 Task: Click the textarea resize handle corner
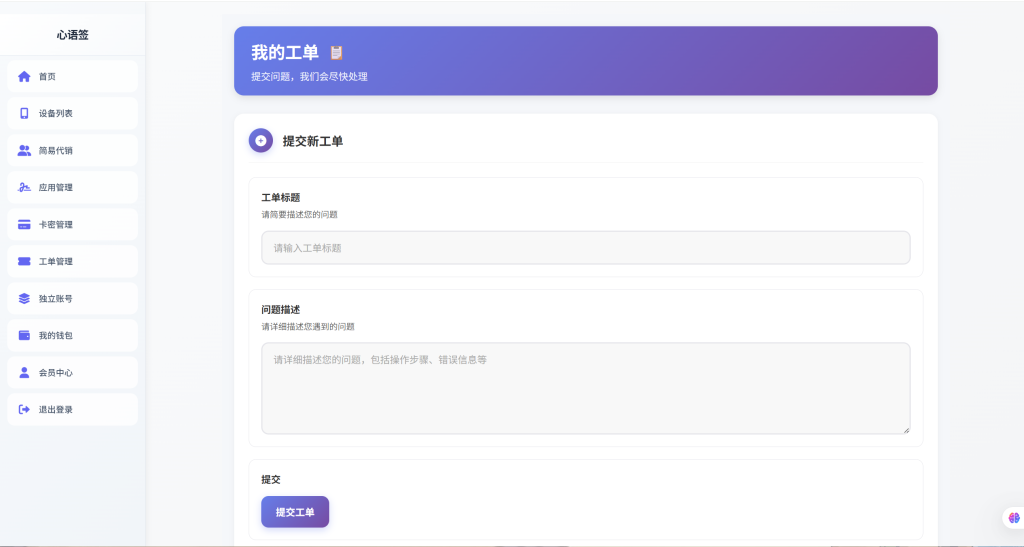tap(906, 430)
